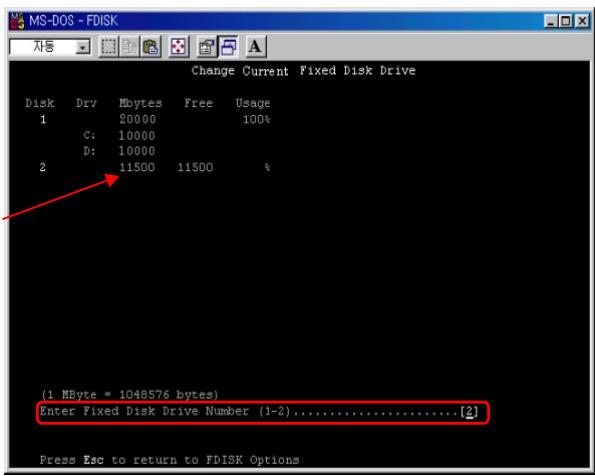Click 'Enter Fixed Disk Drive Number (1-2)' prompt
Viewport: 595px width, 476px height.
[x=165, y=411]
